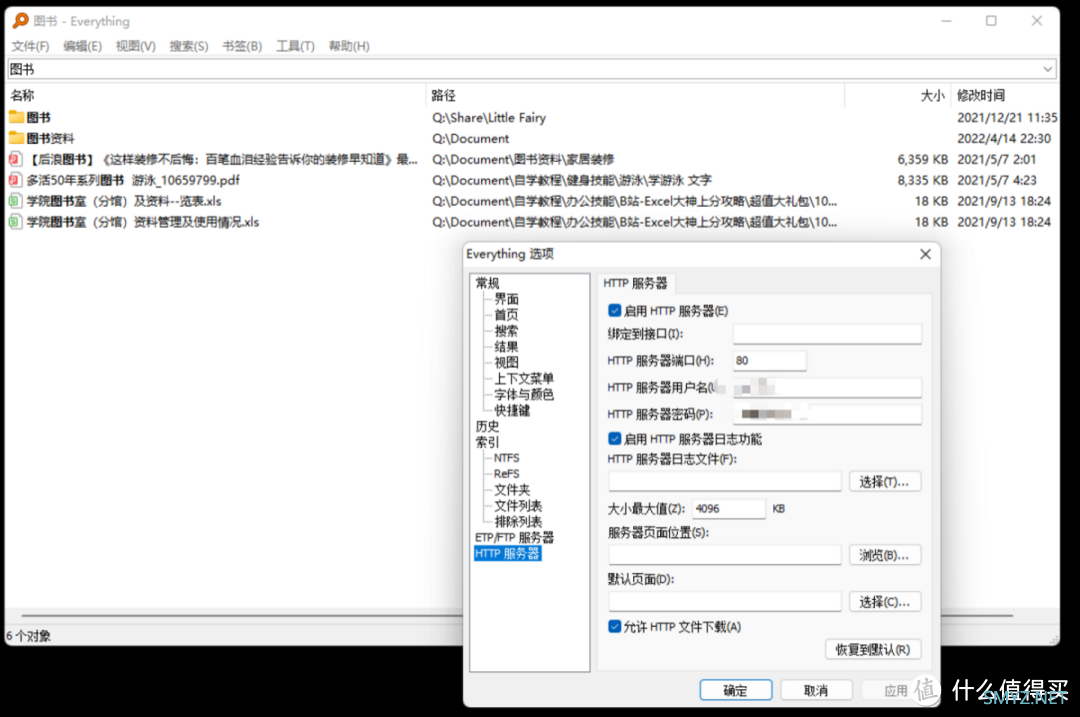Open the search box history dropdown

(x=1047, y=69)
